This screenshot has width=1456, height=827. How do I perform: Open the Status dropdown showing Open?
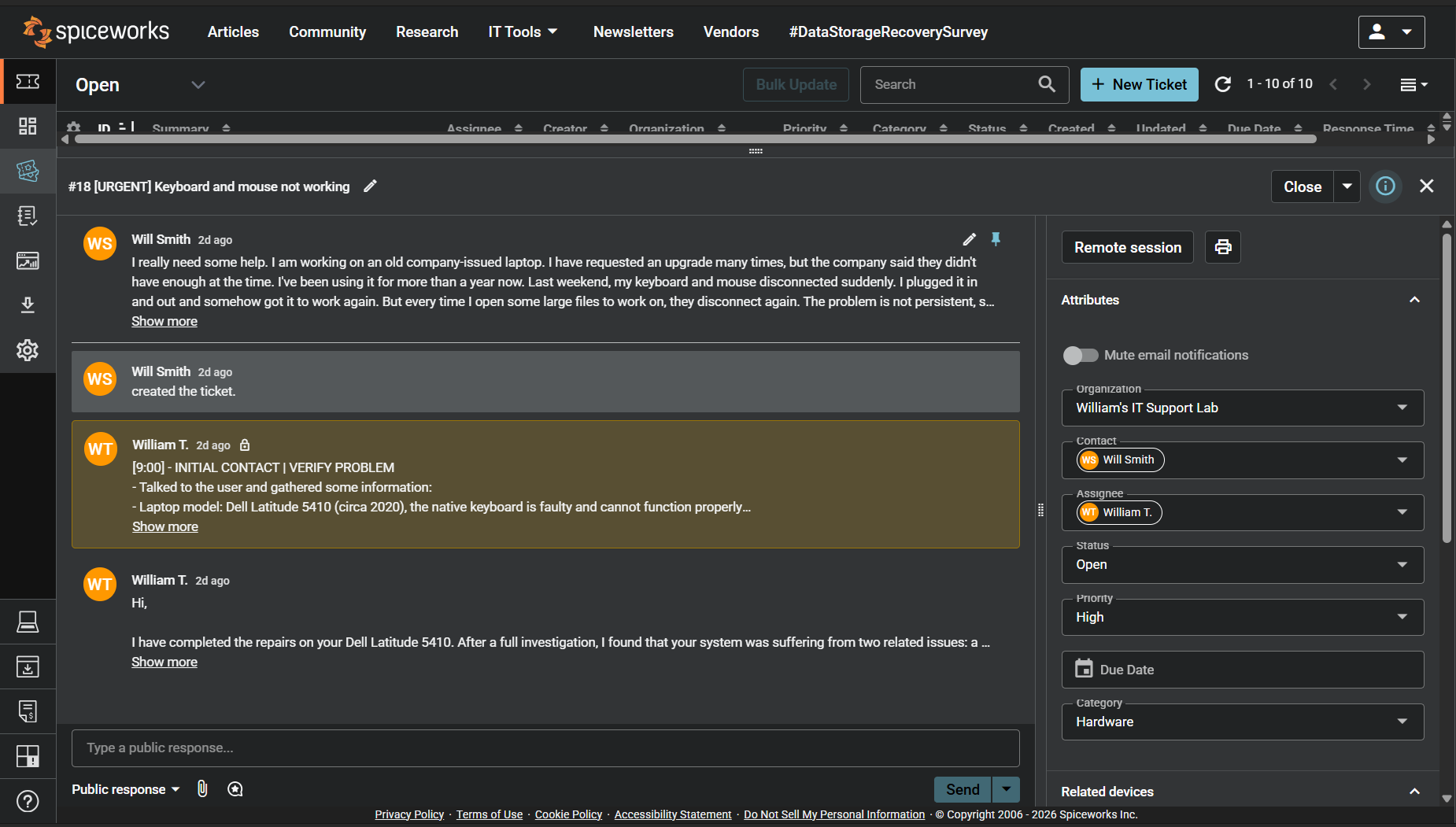[1242, 565]
